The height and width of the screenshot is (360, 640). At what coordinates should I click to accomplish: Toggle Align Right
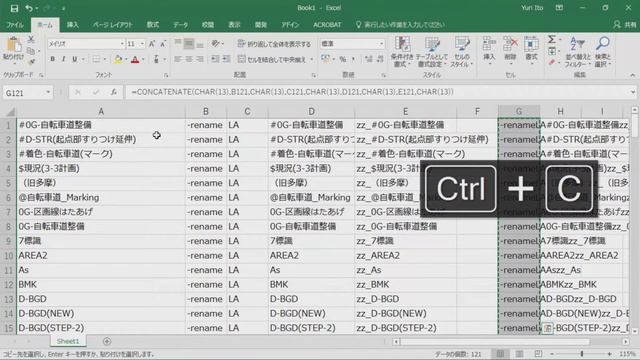click(200, 60)
